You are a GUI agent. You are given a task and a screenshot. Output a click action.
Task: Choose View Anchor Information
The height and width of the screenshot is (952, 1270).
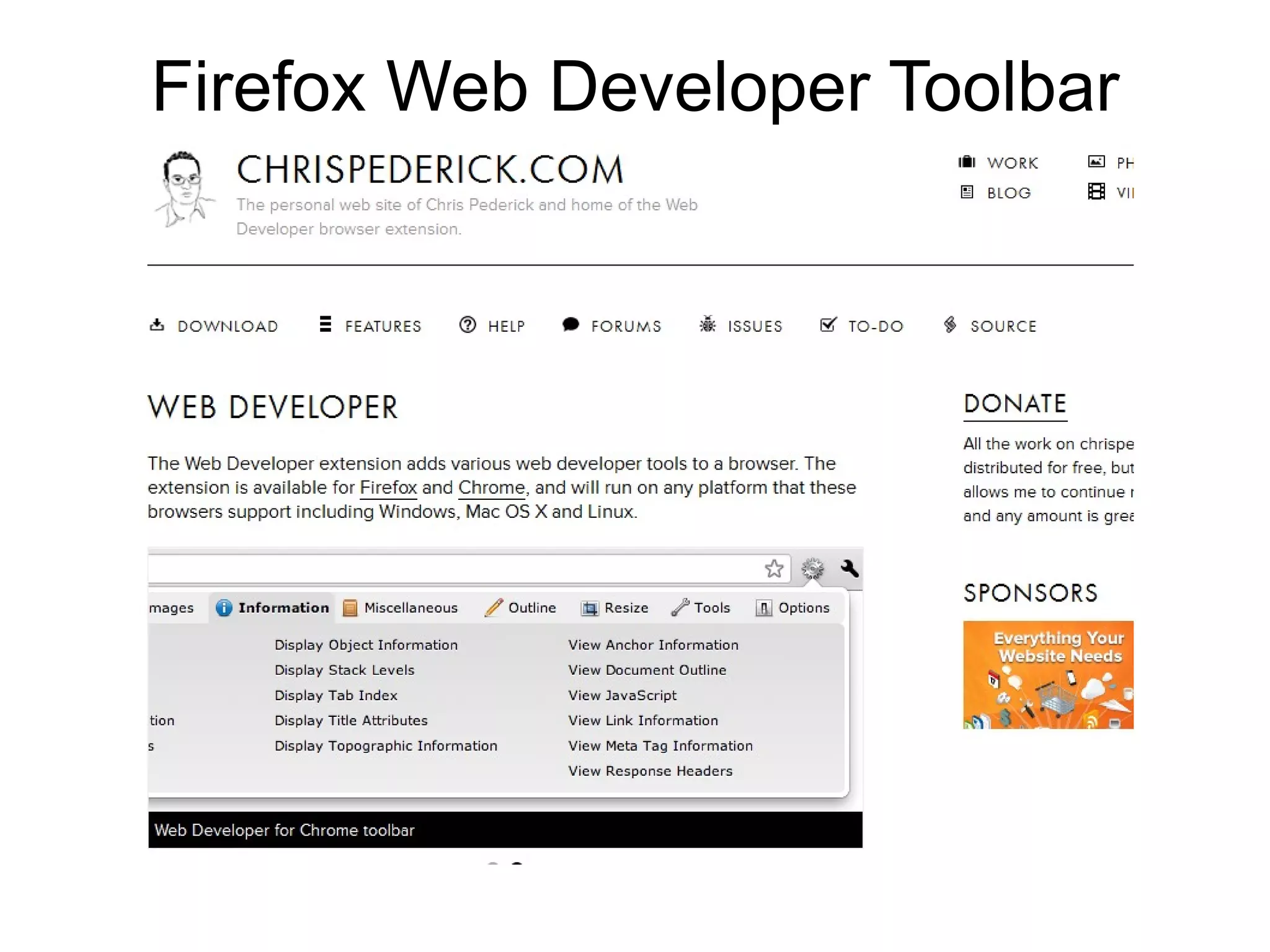653,645
